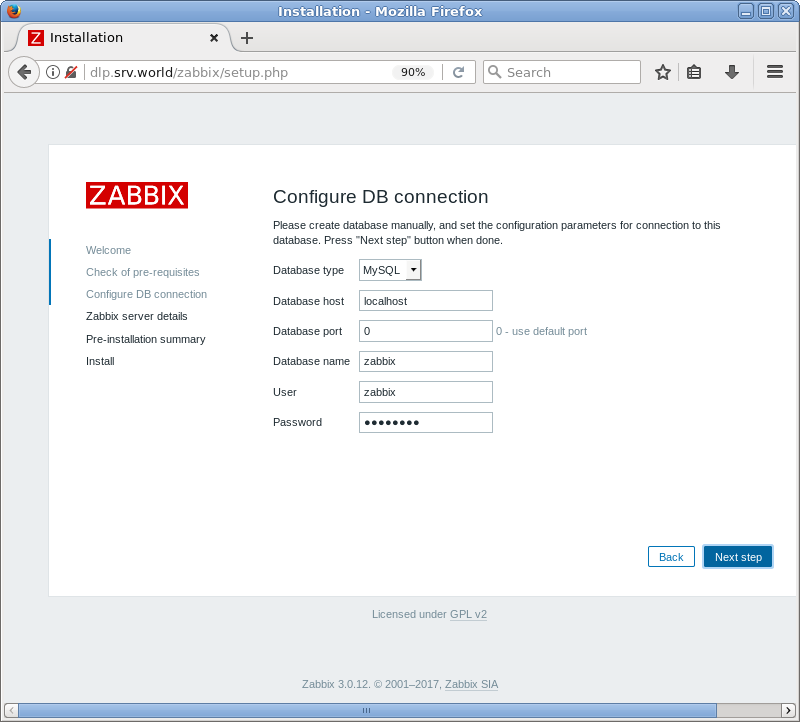The image size is (800, 722).
Task: Click the scrollbar left arrow
Action: pos(11,710)
